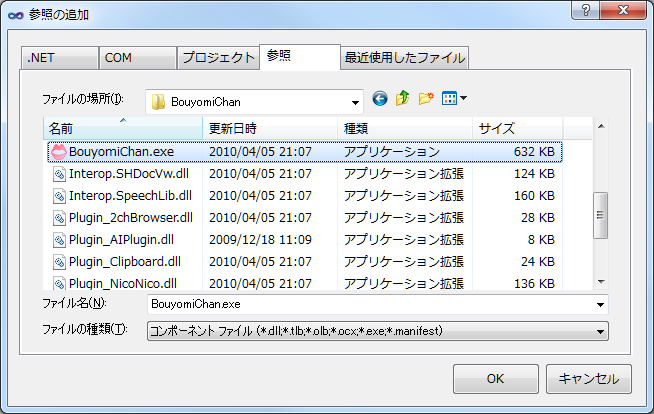Sort by the 種類 column header
The width and height of the screenshot is (654, 414).
pos(405,128)
